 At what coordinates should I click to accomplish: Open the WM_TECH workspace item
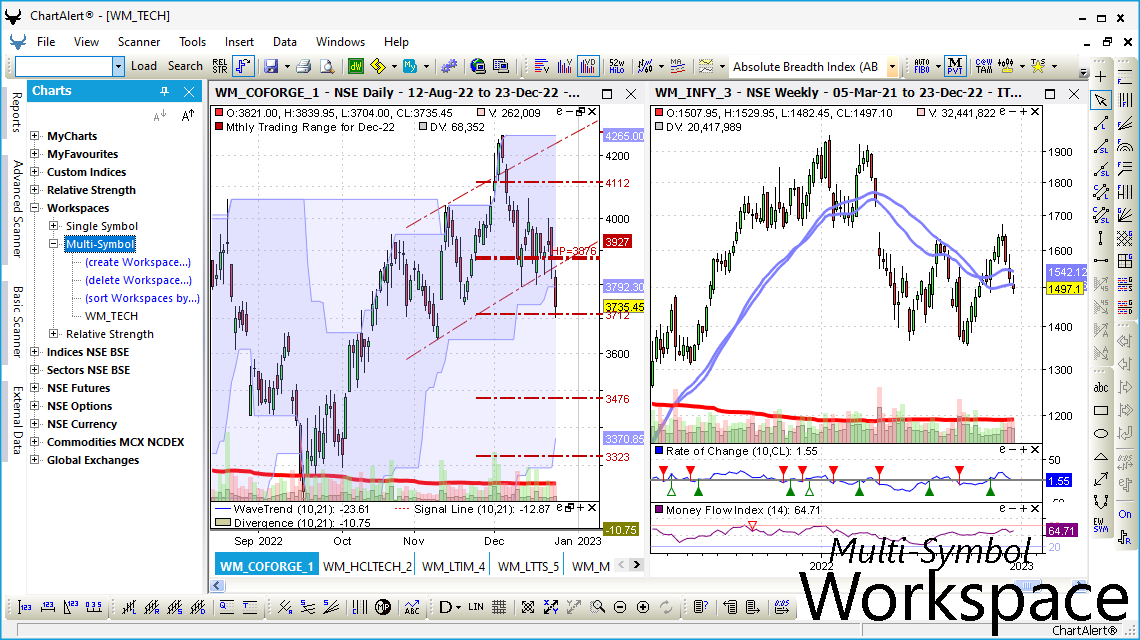pos(111,316)
